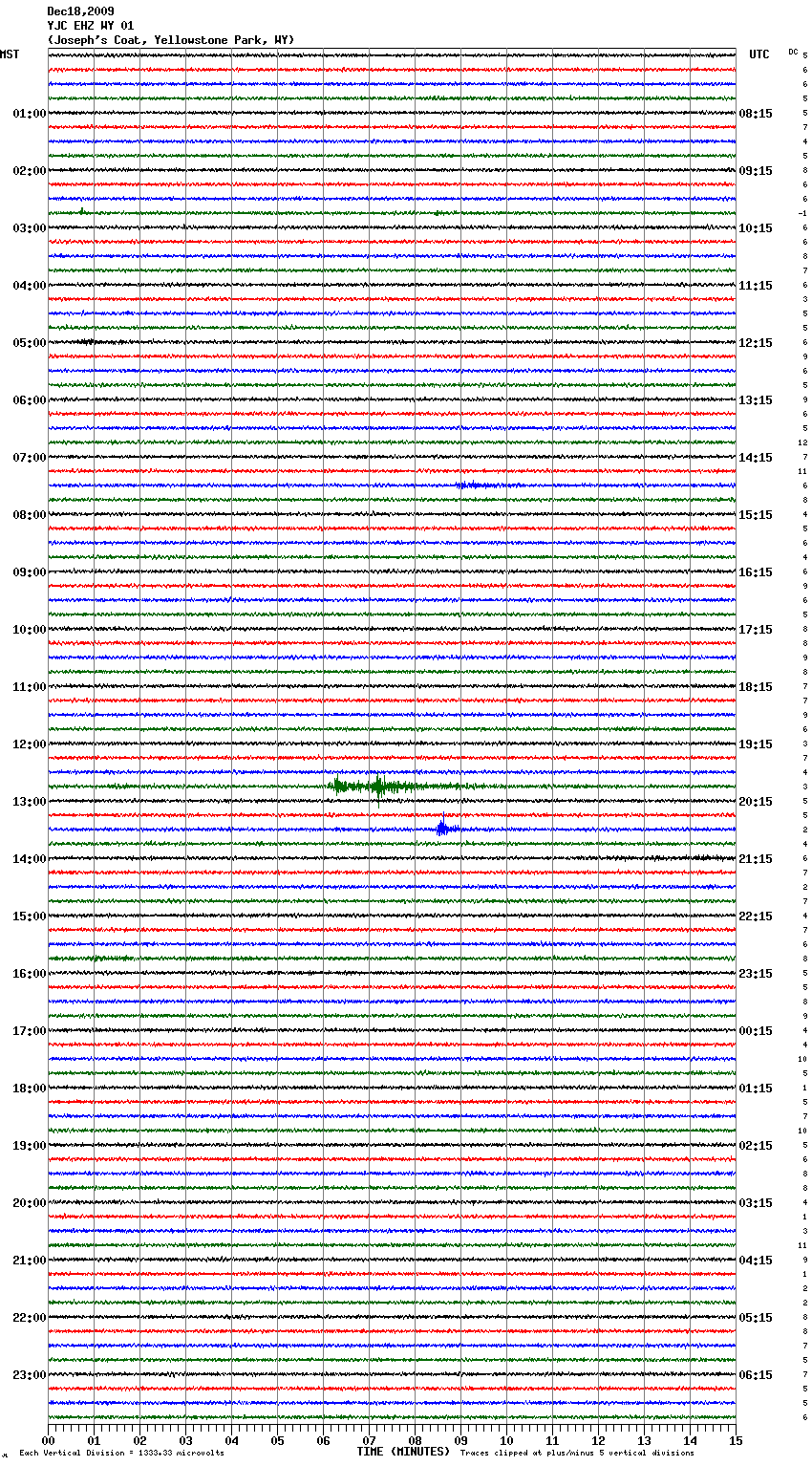Select the 03:00 MST time label
The image size is (812, 1466).
click(x=29, y=228)
